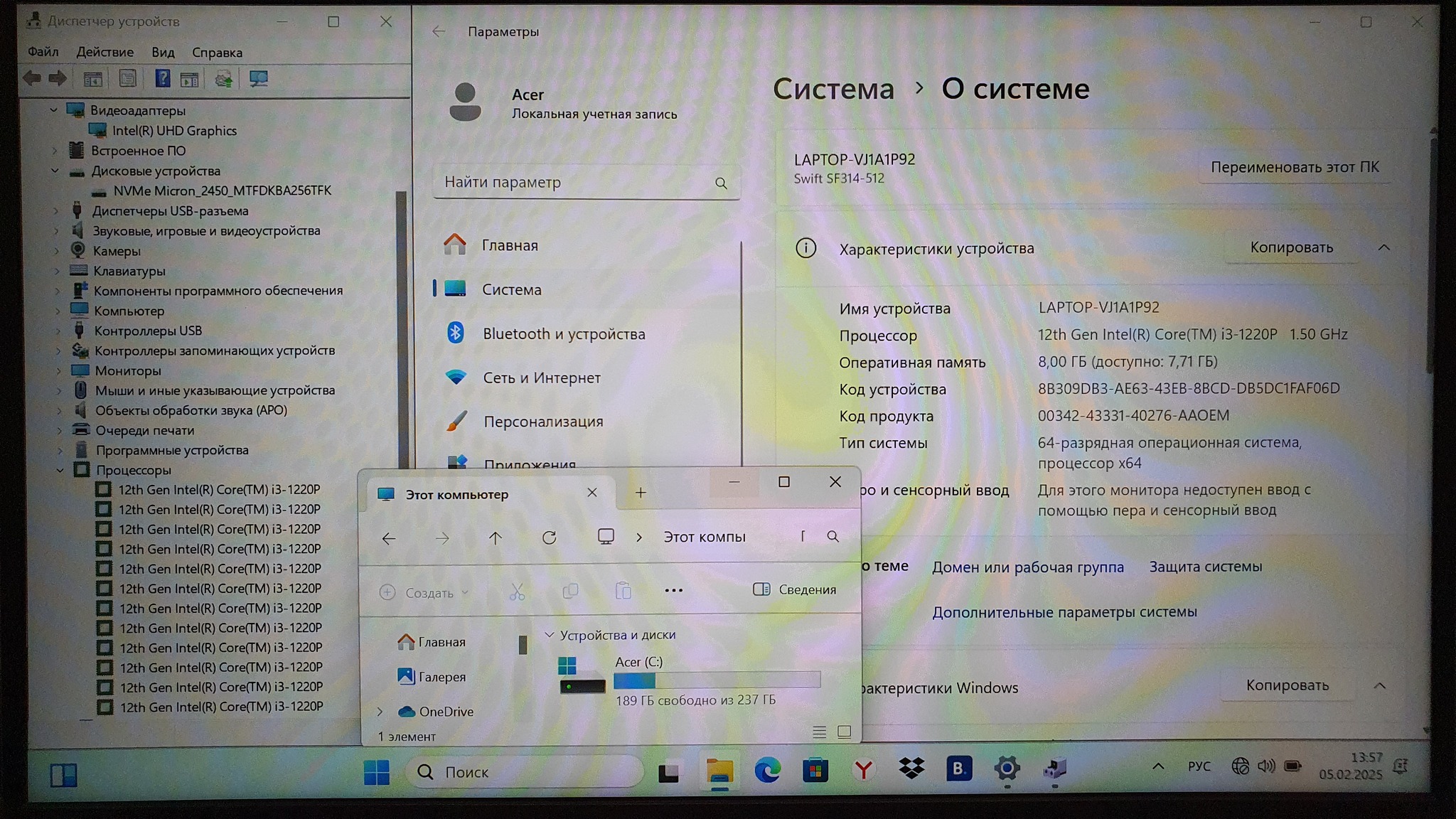Screen dimensions: 1456x819
Task: Collapse the Характеристики устройства section chevron
Action: pos(1383,248)
